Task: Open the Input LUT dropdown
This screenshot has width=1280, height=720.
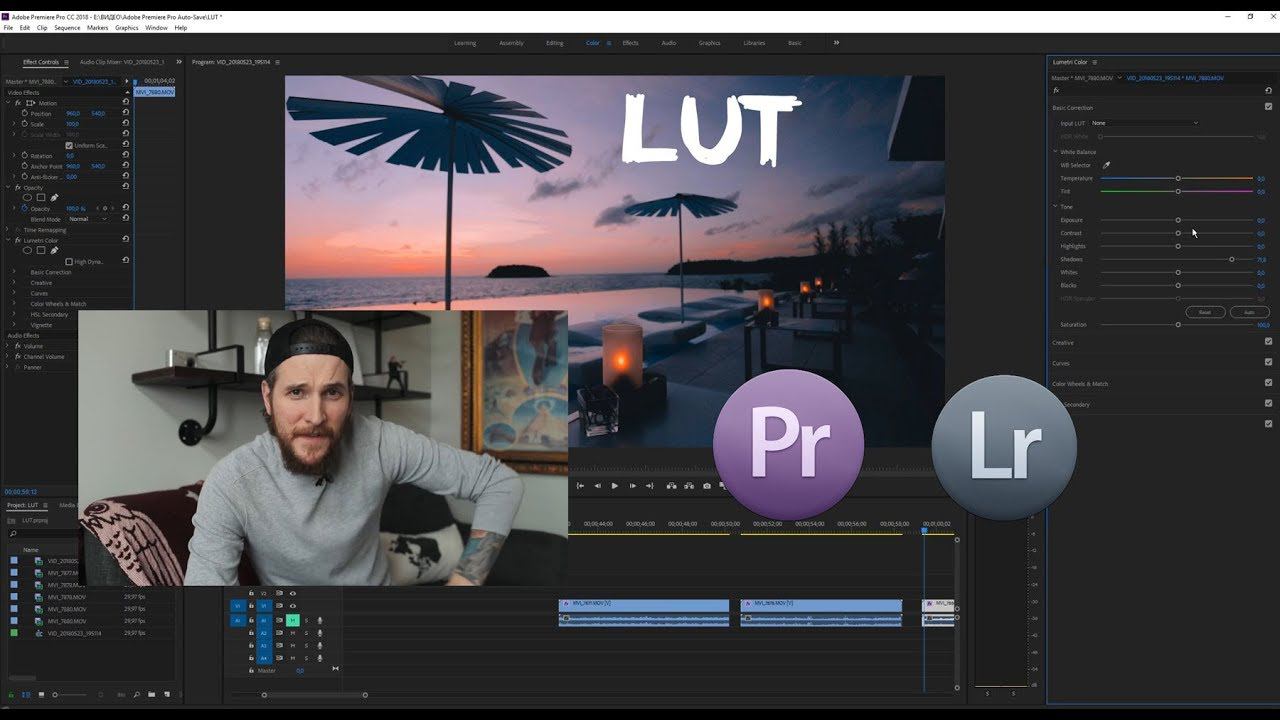Action: pyautogui.click(x=1144, y=123)
